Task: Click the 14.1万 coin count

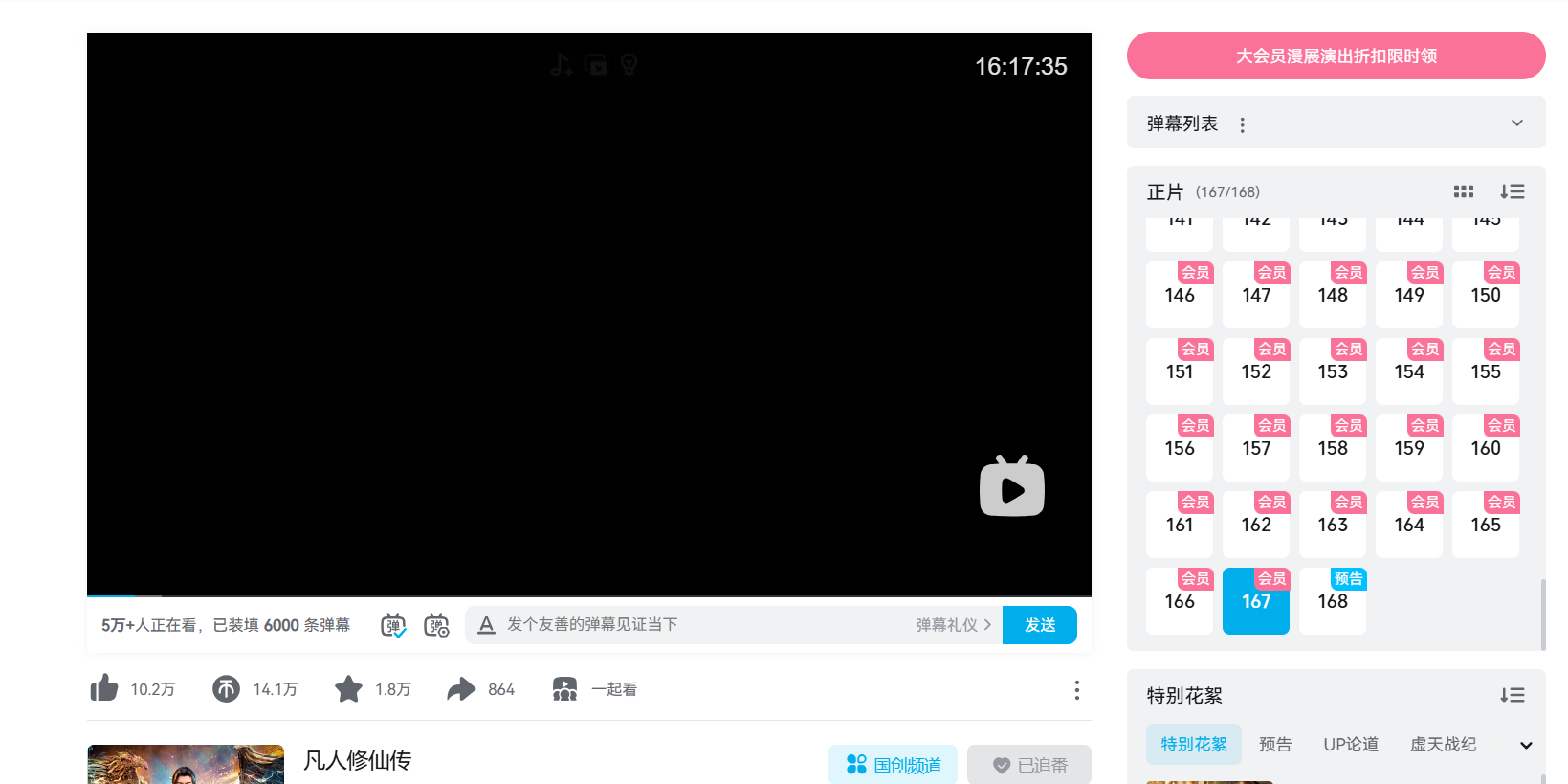Action: 276,689
